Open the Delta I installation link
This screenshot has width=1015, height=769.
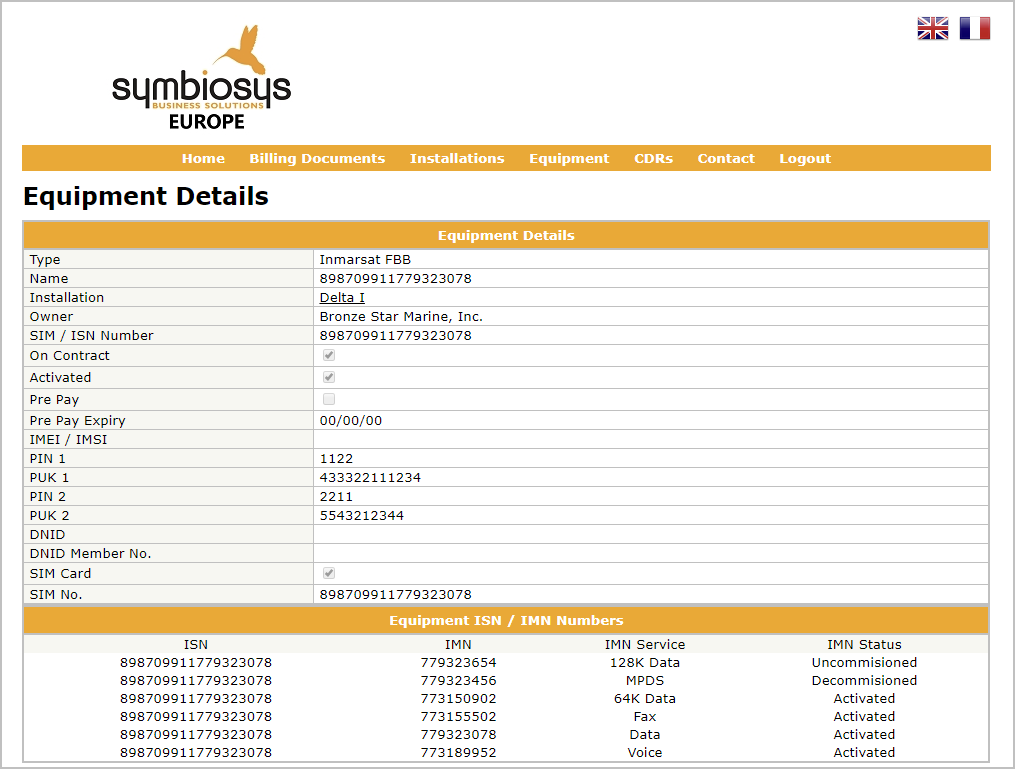pyautogui.click(x=342, y=298)
